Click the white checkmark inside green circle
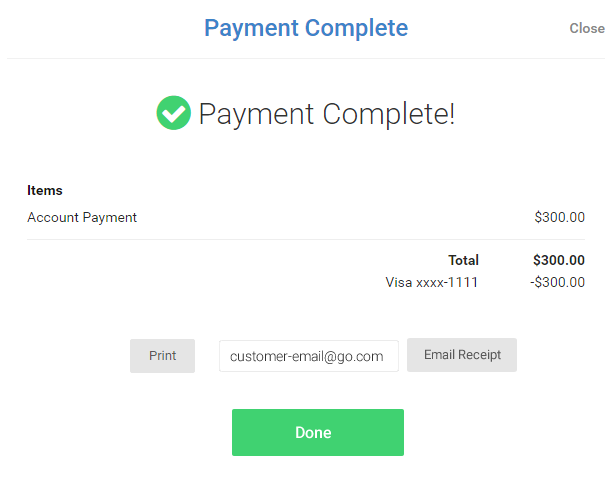616x491 pixels. point(174,114)
